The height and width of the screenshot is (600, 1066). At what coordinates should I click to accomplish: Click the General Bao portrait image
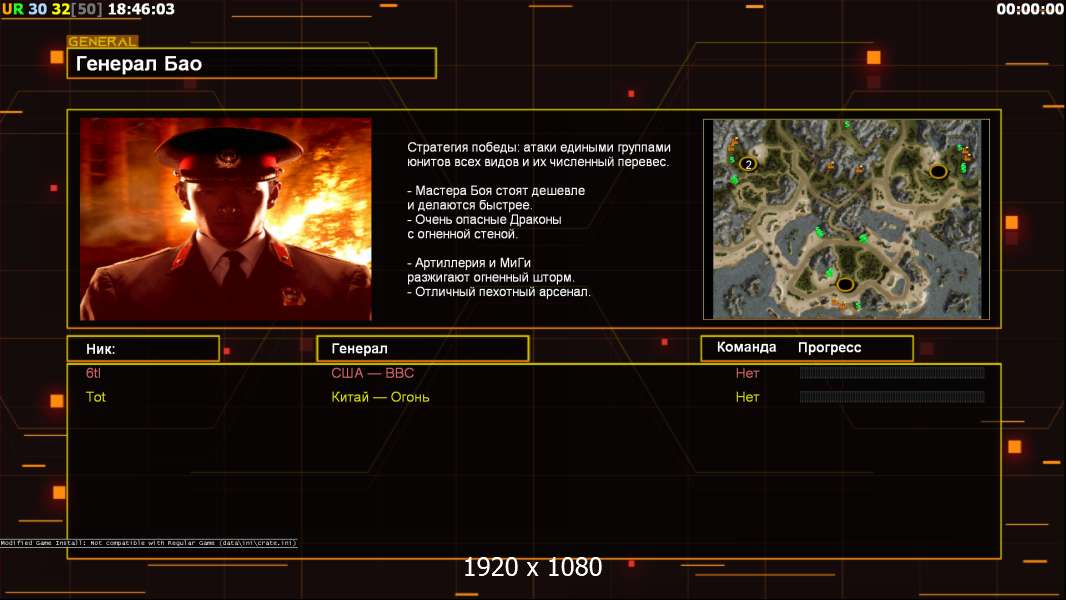point(226,219)
